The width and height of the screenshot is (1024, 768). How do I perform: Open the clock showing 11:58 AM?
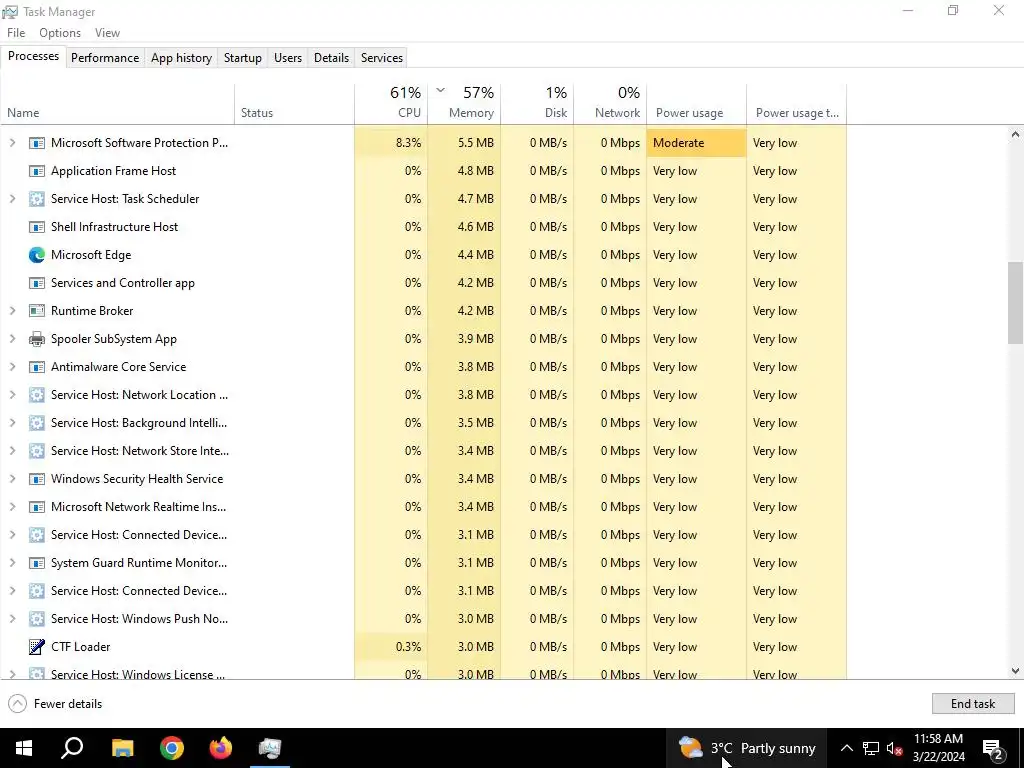point(938,748)
